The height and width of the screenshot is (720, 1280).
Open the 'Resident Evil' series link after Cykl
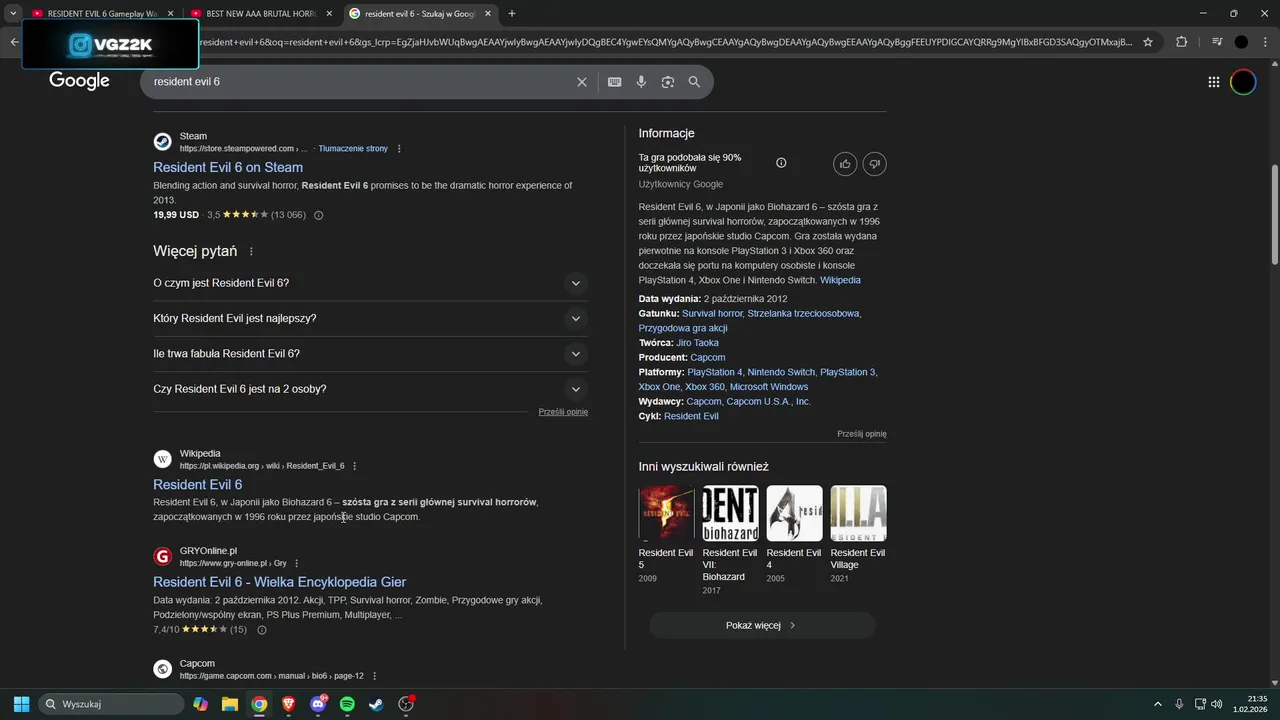pos(691,417)
